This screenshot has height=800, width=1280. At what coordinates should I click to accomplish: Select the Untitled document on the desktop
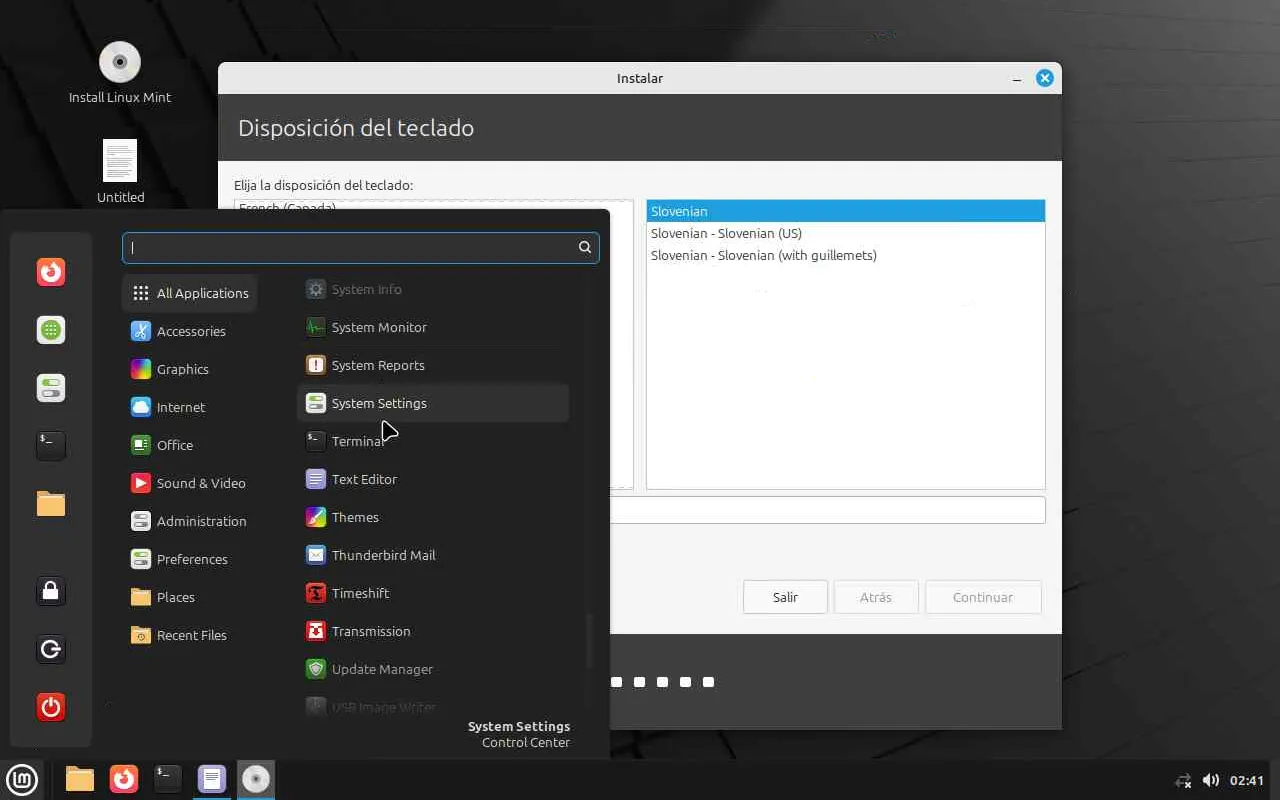pos(120,172)
